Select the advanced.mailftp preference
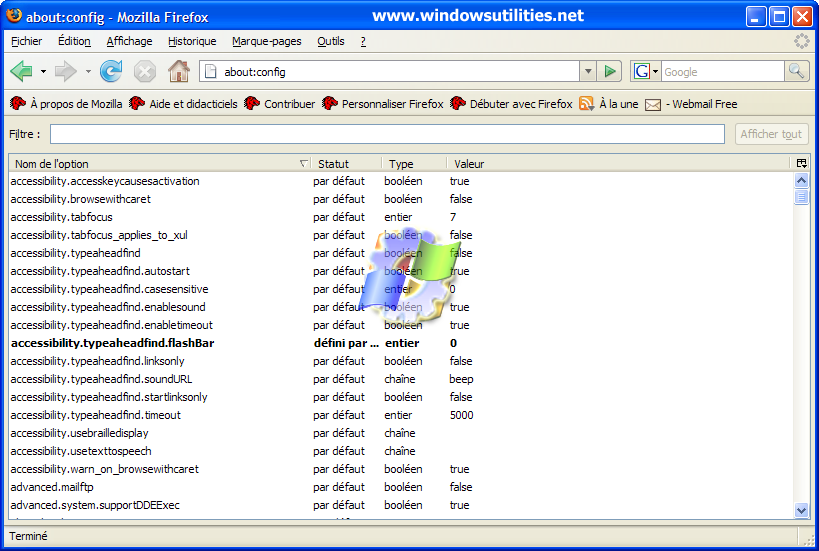The height and width of the screenshot is (551, 819). pyautogui.click(x=401, y=487)
